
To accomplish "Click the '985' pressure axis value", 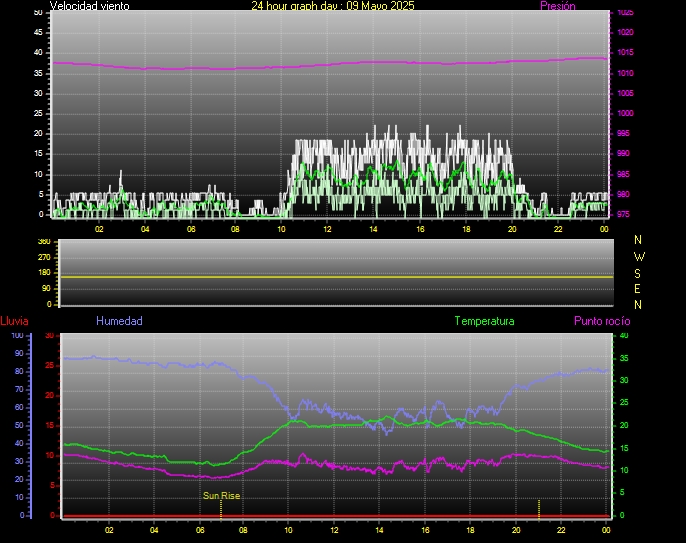I will tap(623, 174).
